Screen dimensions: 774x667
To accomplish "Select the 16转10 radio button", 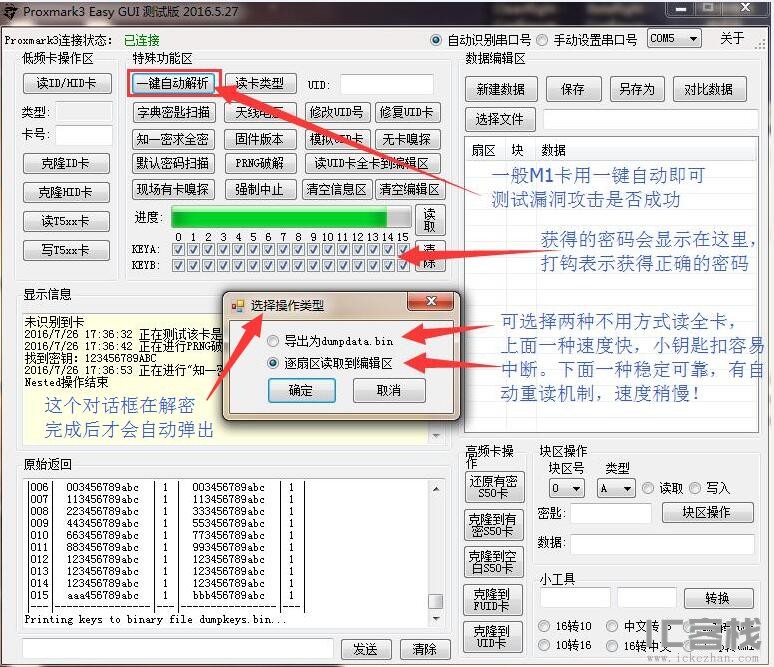I will (x=544, y=626).
